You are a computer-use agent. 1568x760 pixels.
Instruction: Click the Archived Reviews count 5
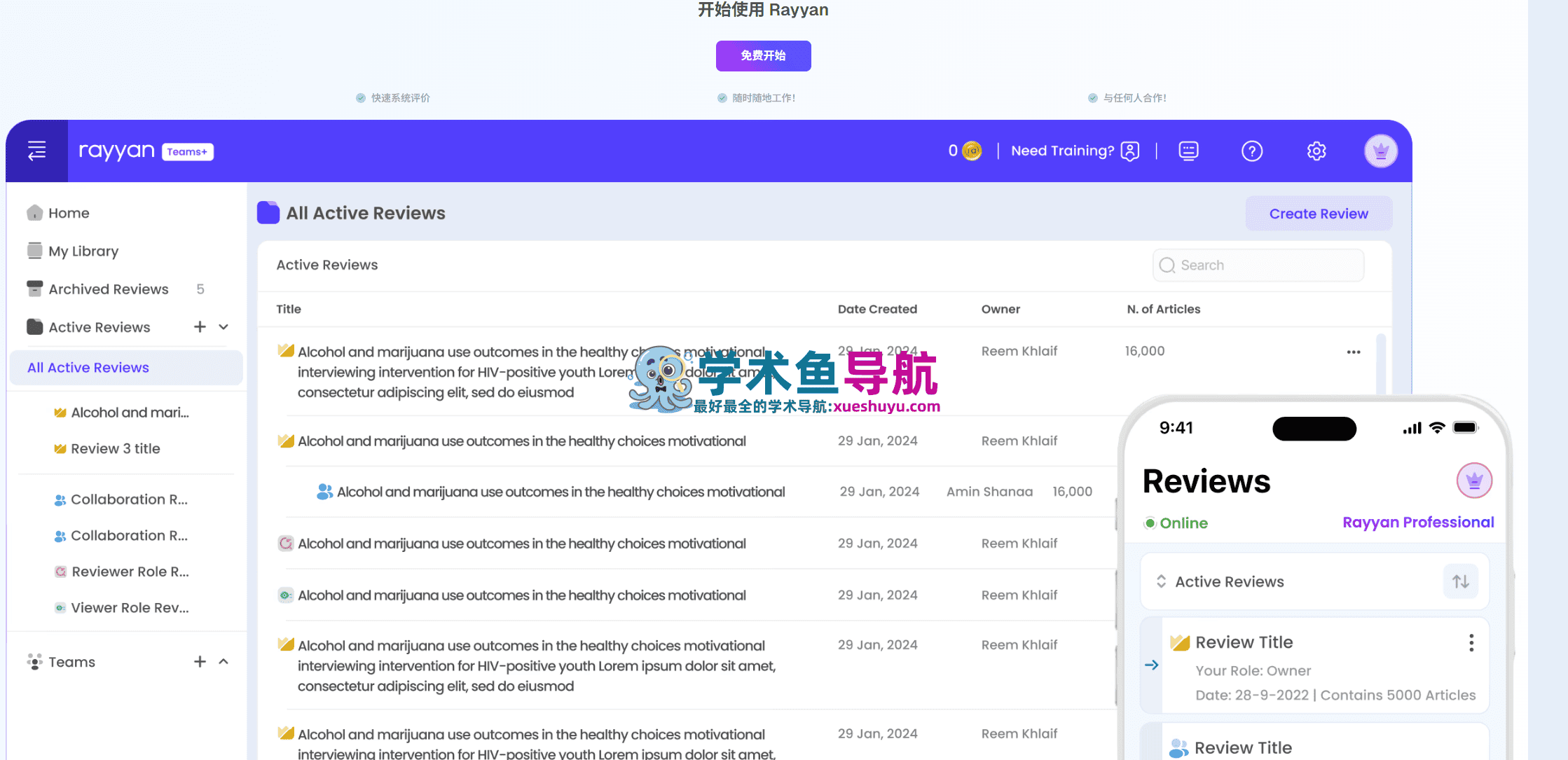pyautogui.click(x=200, y=289)
